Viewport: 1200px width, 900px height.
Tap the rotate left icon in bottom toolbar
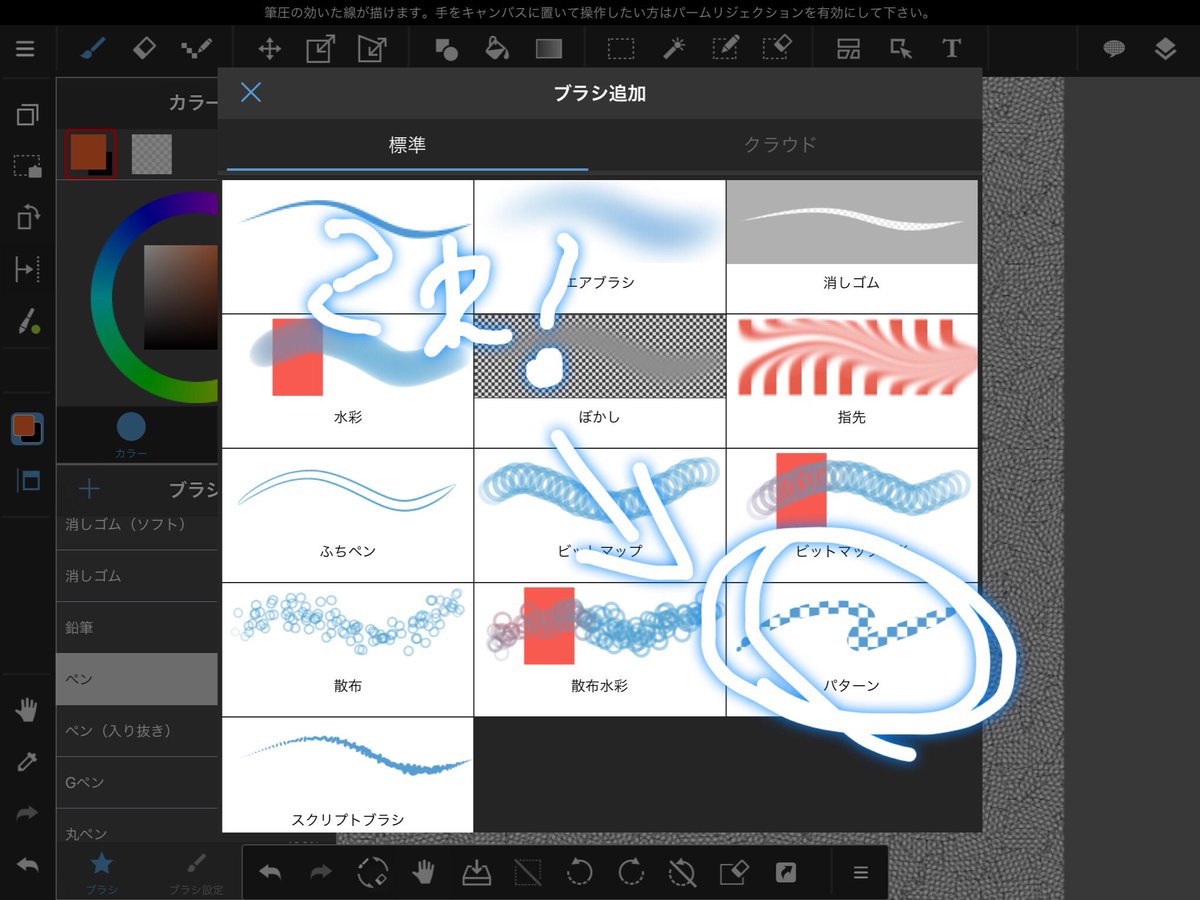(x=579, y=872)
